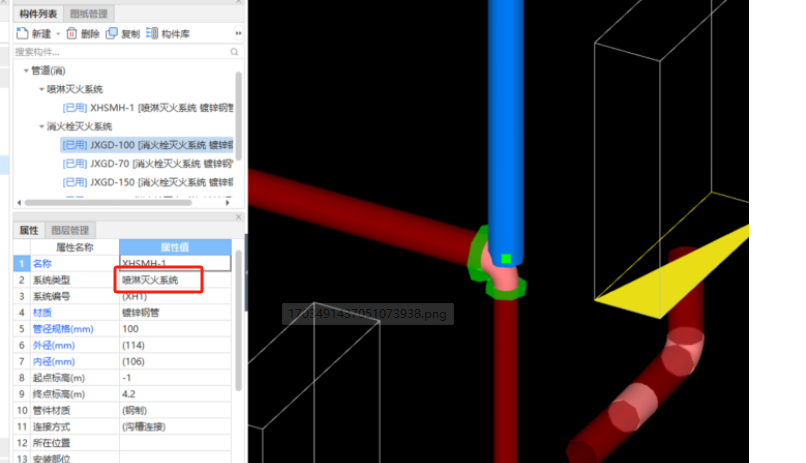Click the 名称 value field XHSMH-1

pos(175,263)
